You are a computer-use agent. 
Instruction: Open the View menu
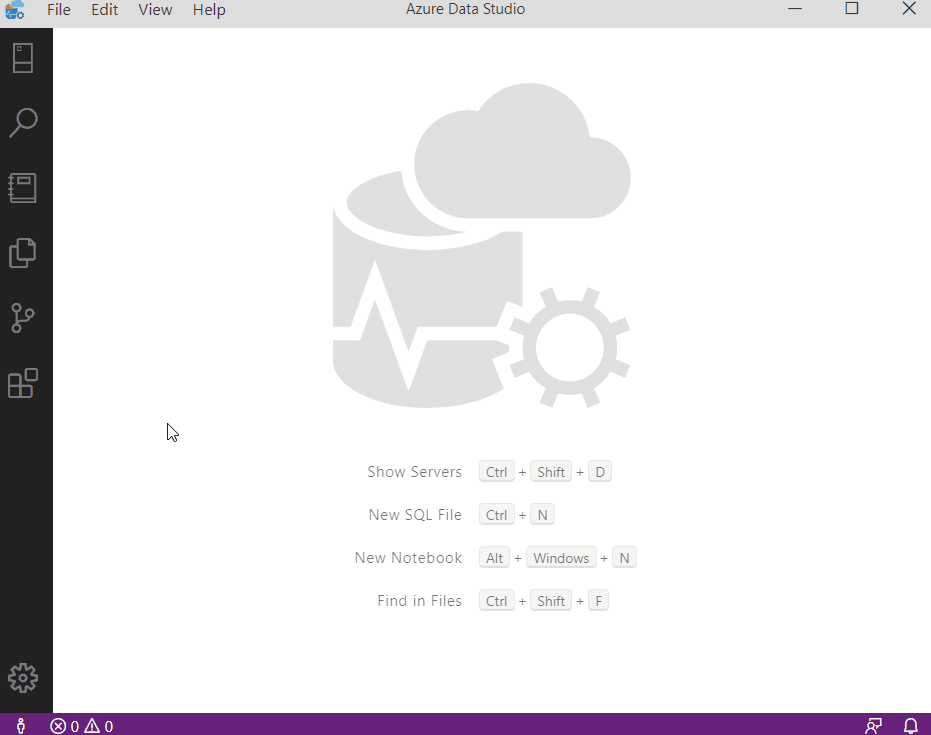tap(155, 10)
